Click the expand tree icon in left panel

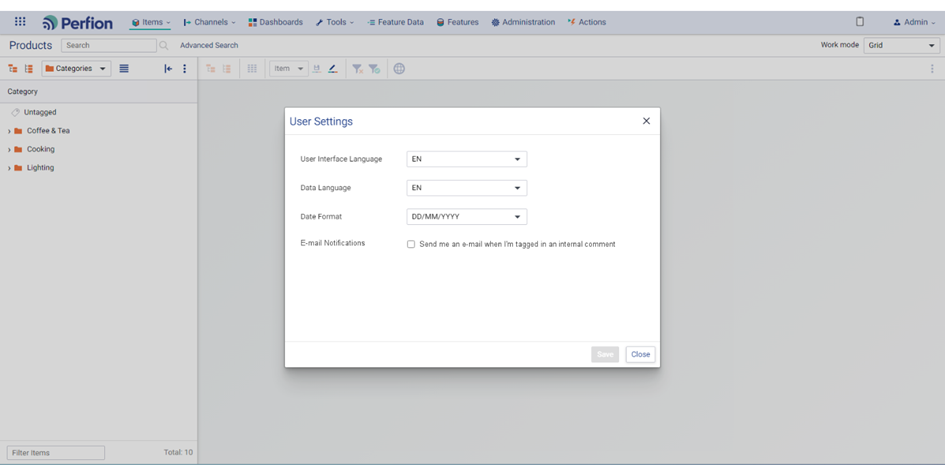coord(13,69)
